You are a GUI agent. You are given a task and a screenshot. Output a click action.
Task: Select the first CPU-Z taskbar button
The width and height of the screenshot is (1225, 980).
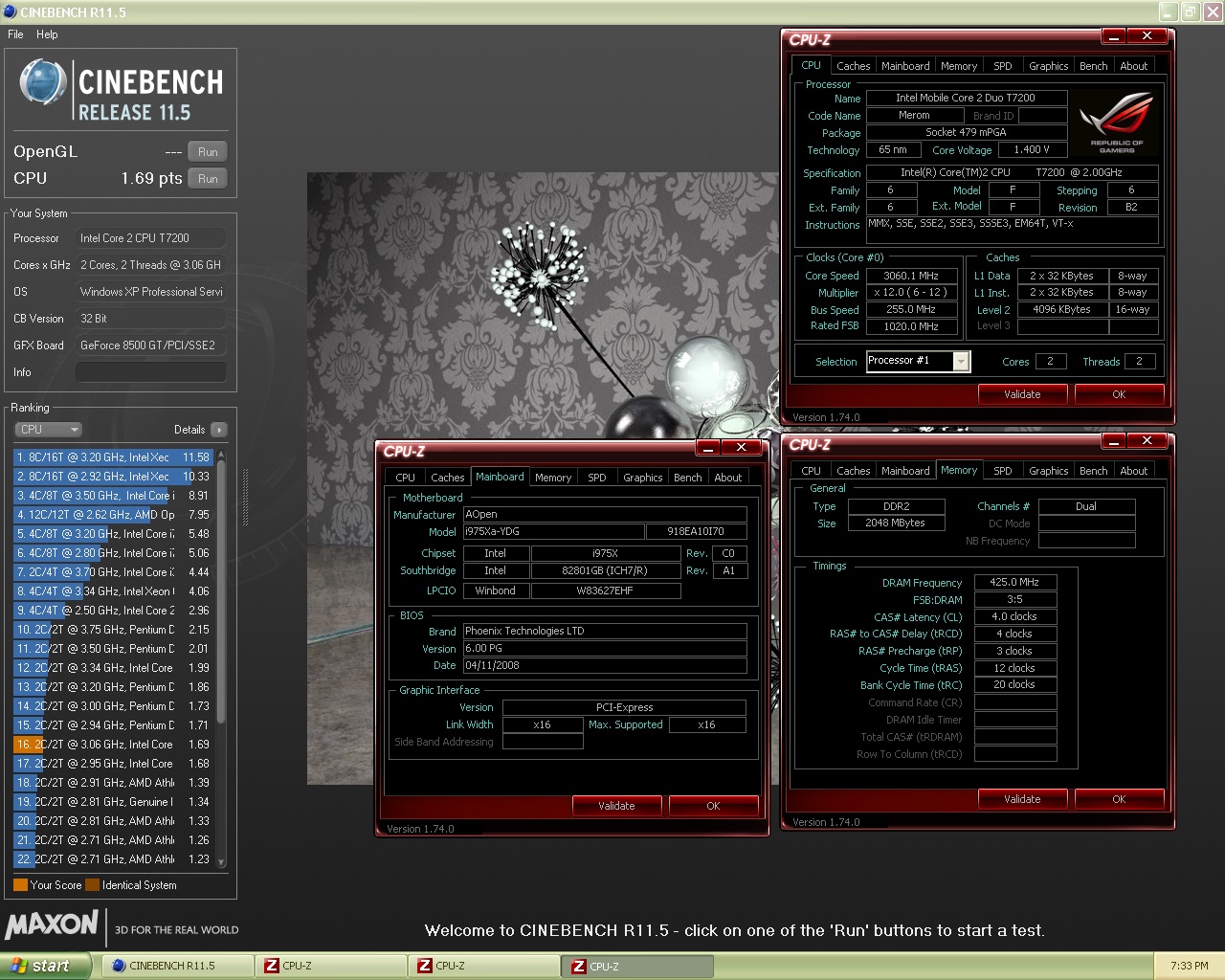coord(330,966)
